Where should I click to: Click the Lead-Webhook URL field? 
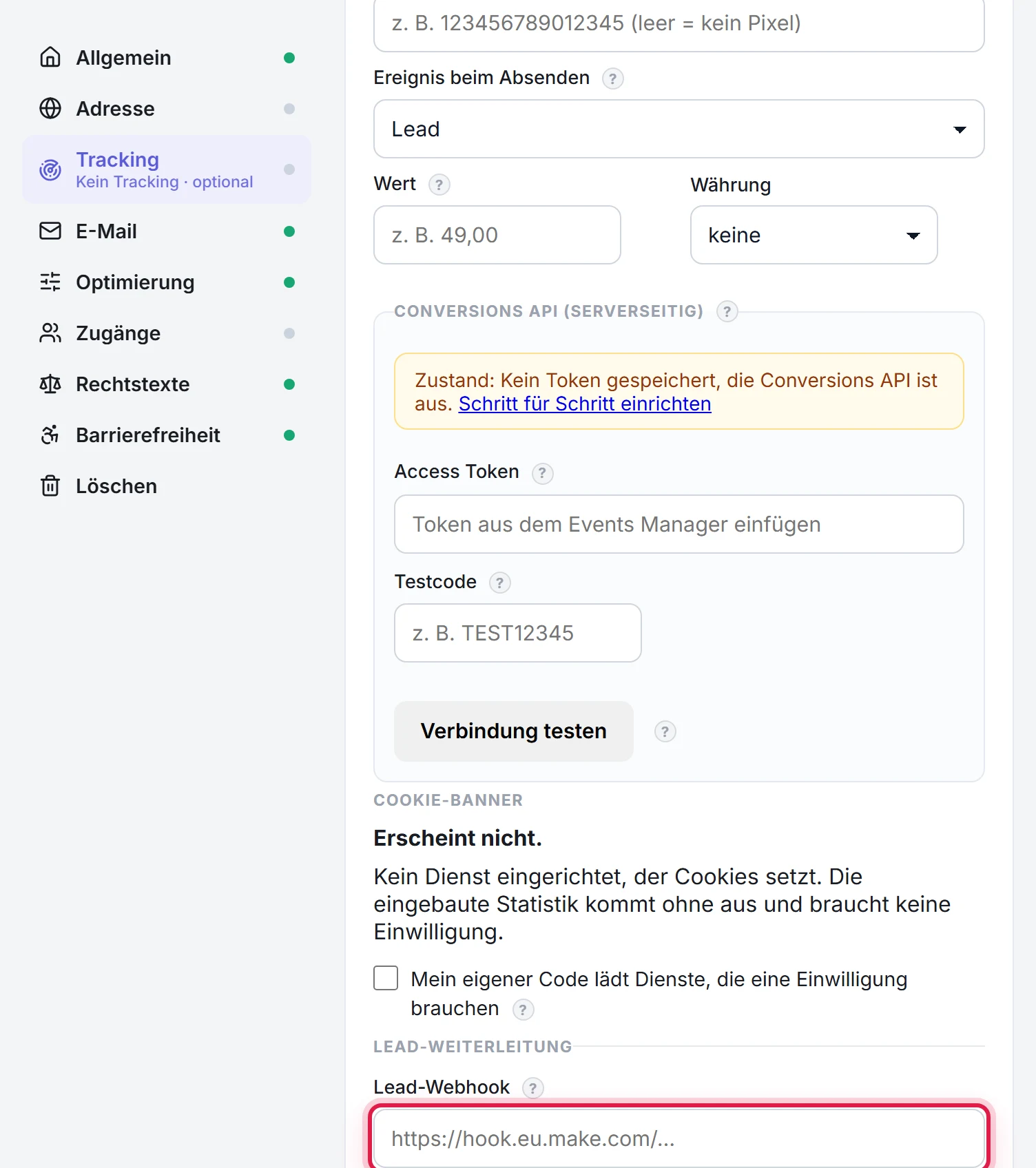coord(678,1138)
